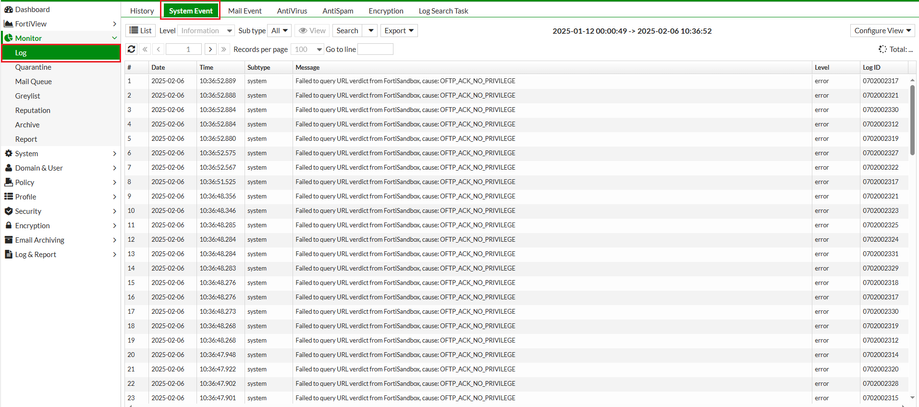Open the Export dropdown
The image size is (919, 407).
tap(399, 30)
